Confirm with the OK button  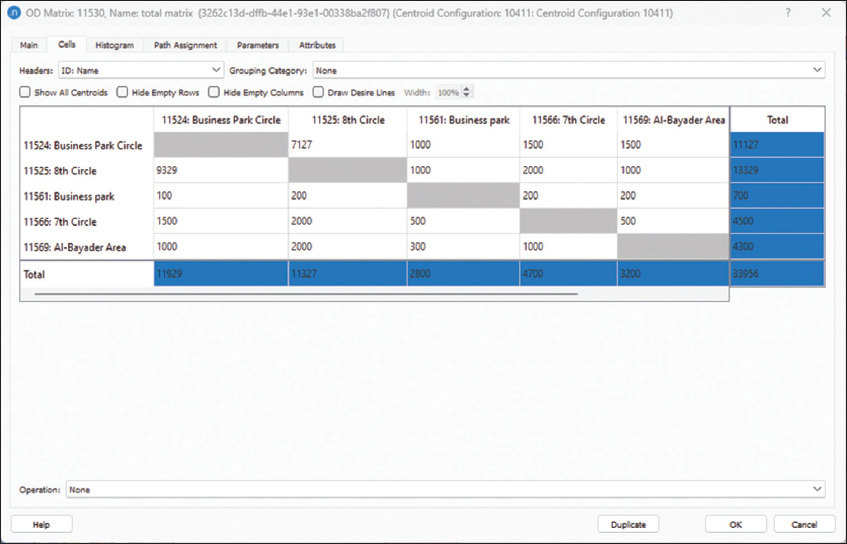(735, 524)
